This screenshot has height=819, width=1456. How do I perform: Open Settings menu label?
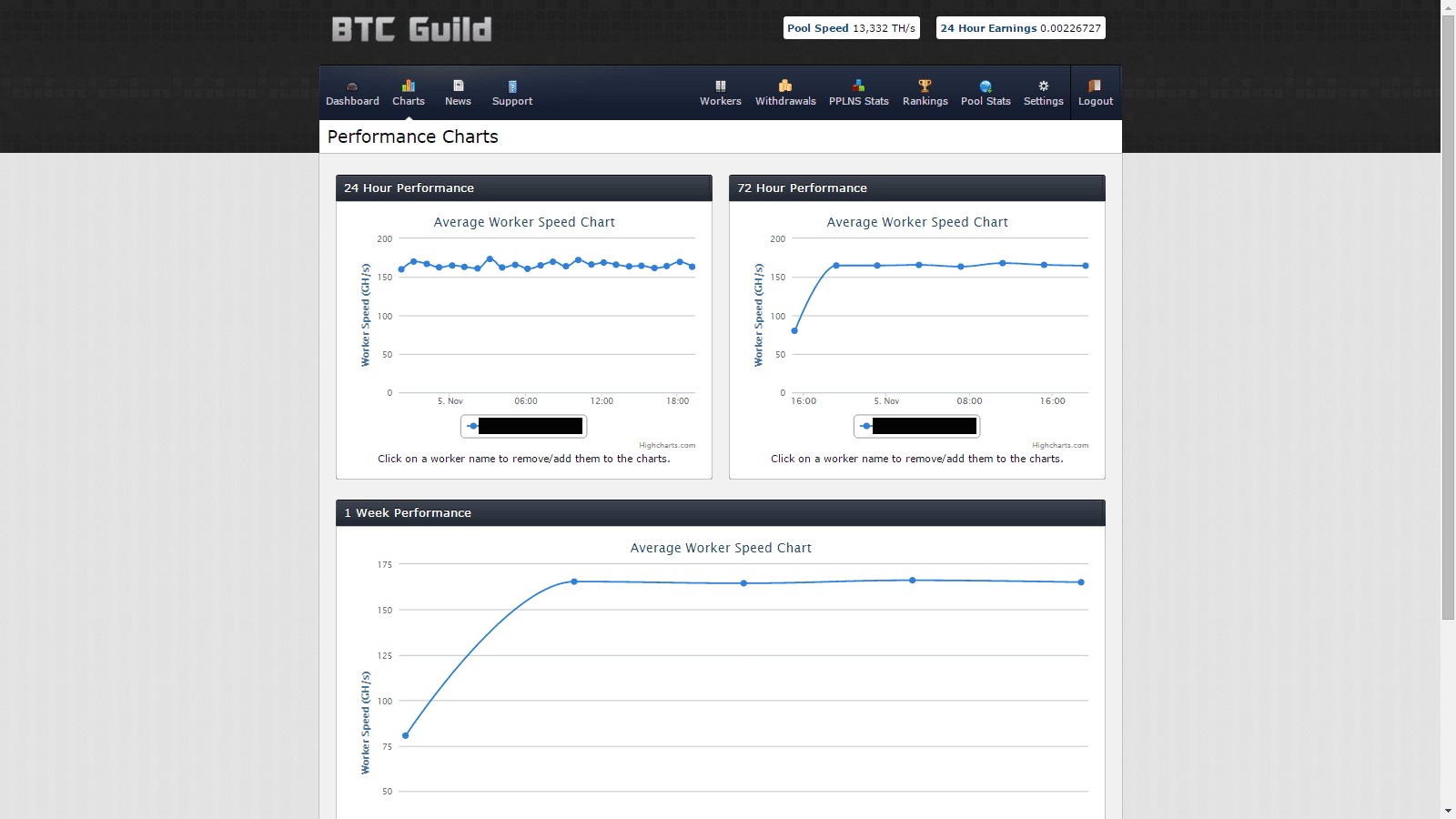coord(1044,101)
